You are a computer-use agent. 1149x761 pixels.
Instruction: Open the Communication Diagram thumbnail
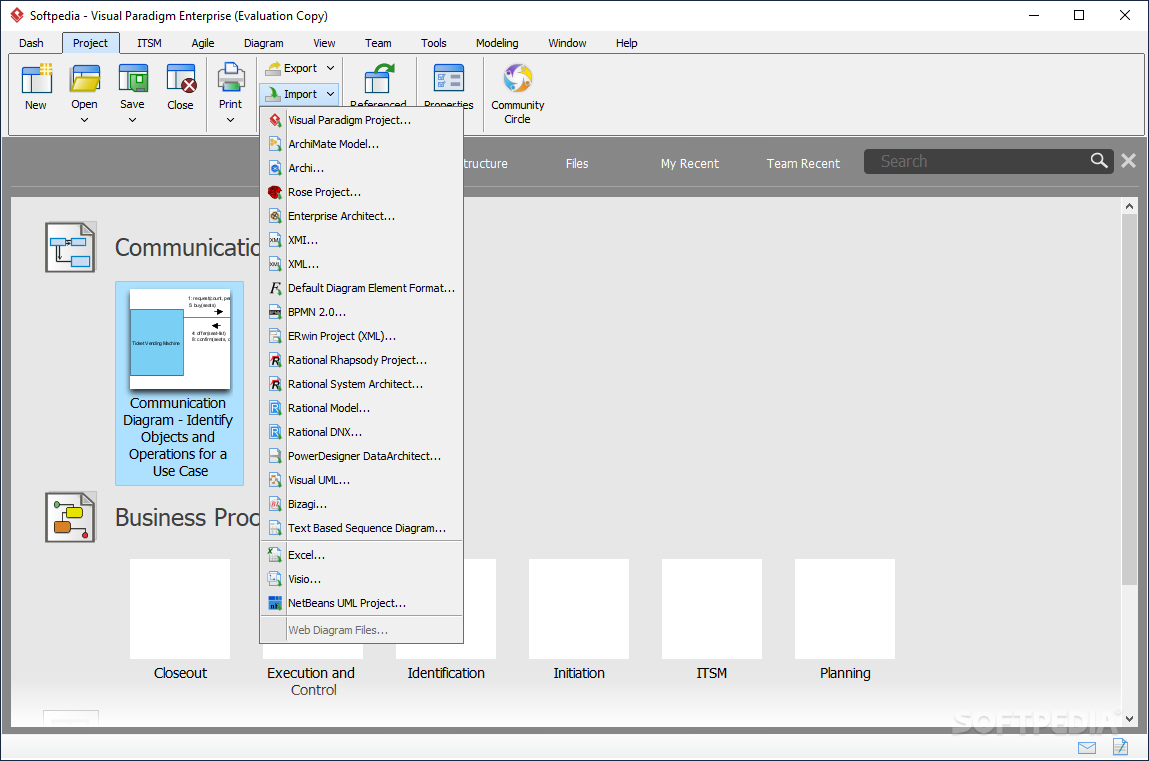(x=180, y=383)
